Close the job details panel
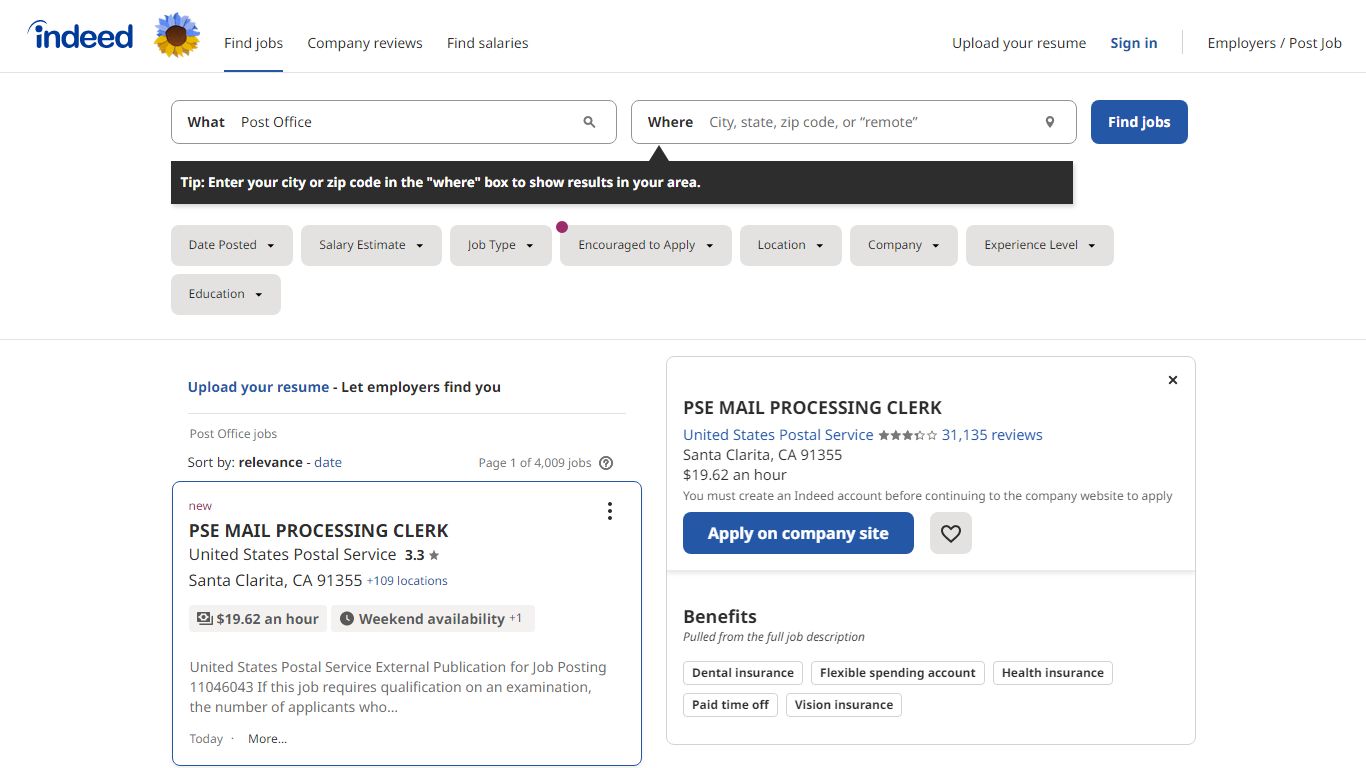 (x=1173, y=380)
